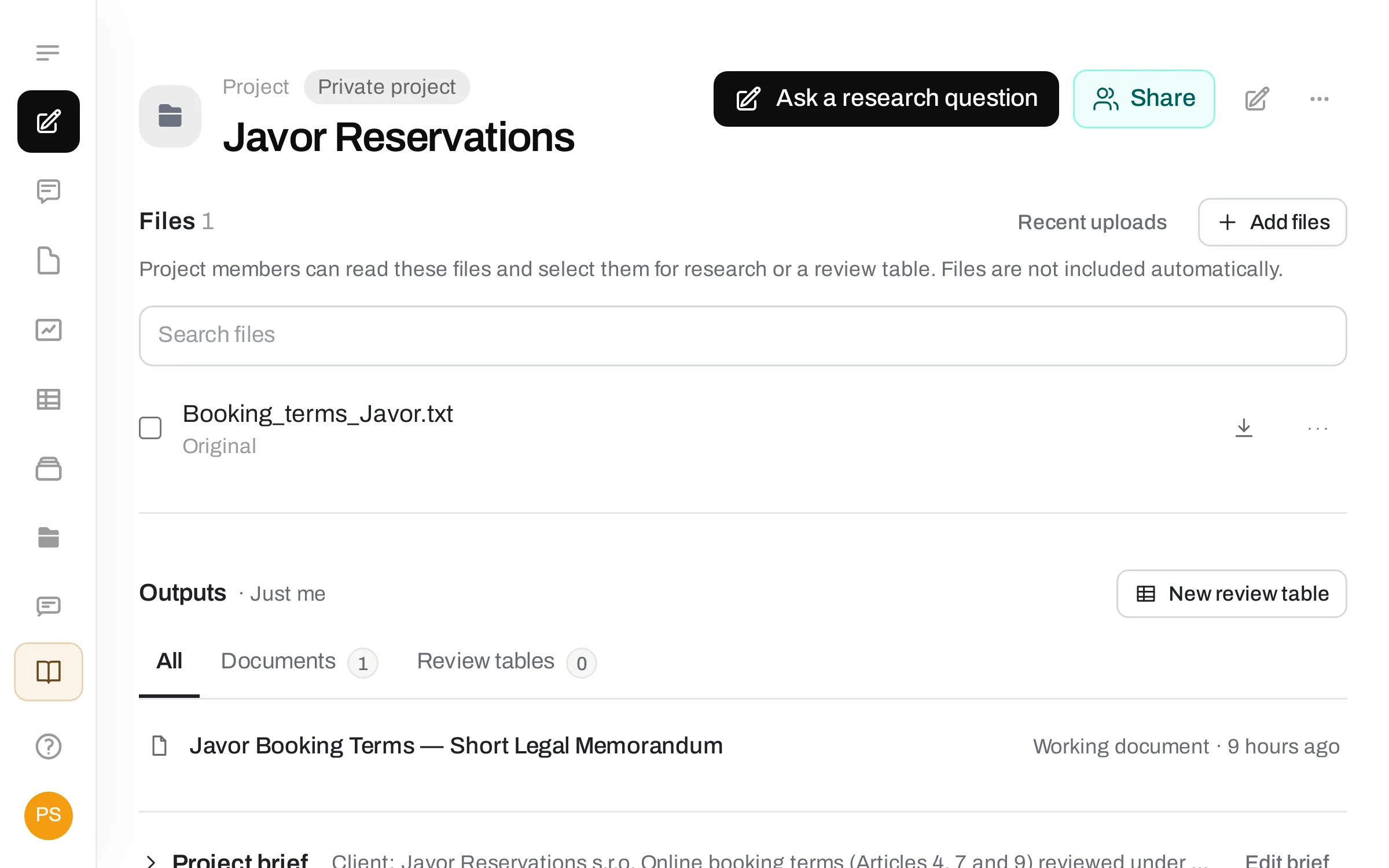Click the Share button
The width and height of the screenshot is (1389, 868).
click(x=1144, y=99)
